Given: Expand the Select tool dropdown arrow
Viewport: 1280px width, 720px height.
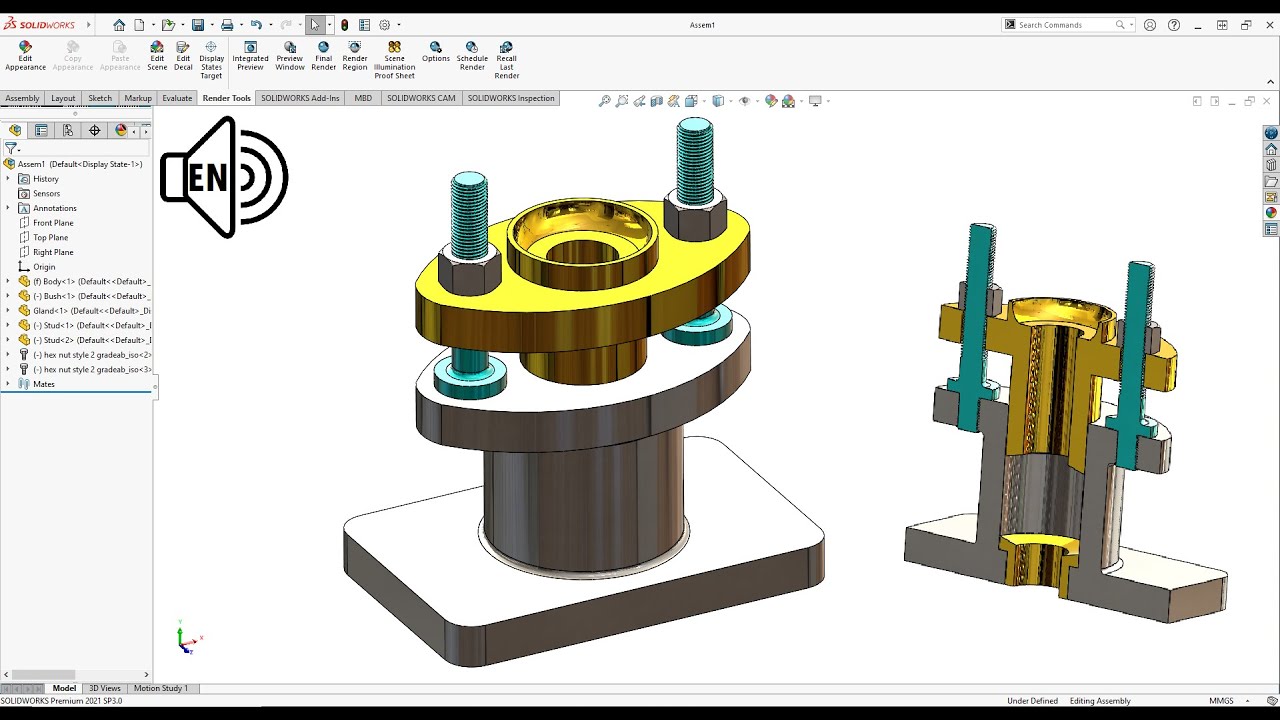Looking at the screenshot, I should (329, 25).
